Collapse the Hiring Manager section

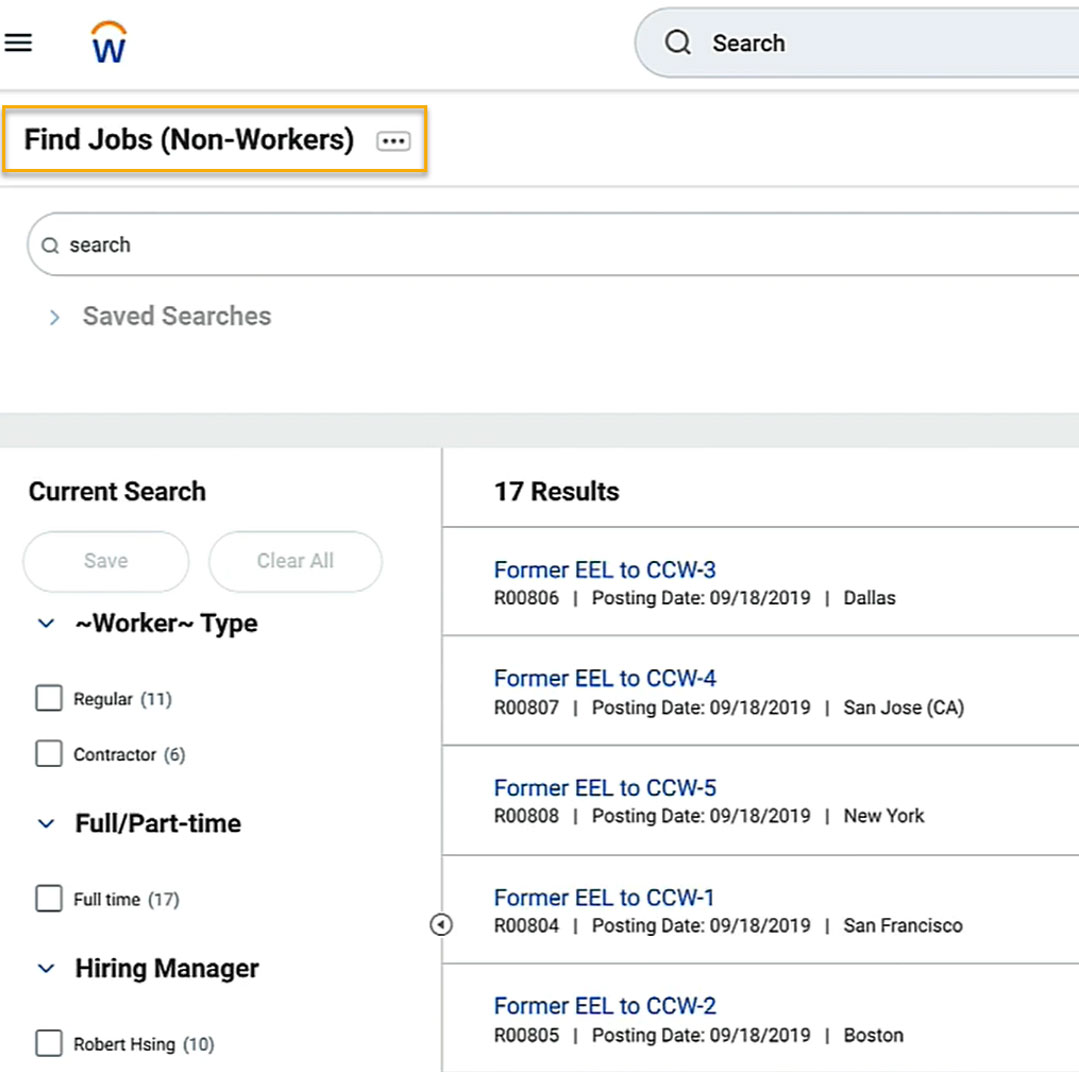(46, 969)
